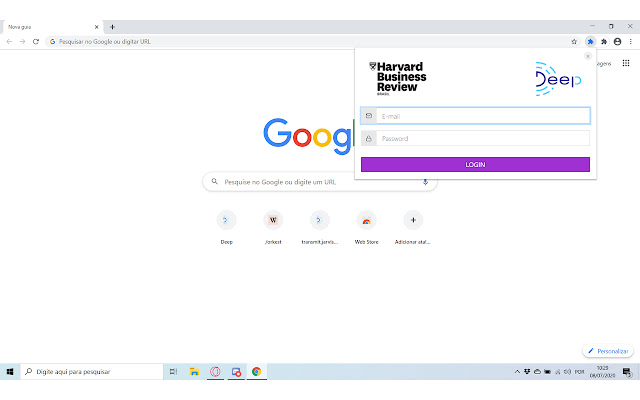This screenshot has width=640, height=400.
Task: Click the lock icon beside Password
Action: point(369,138)
